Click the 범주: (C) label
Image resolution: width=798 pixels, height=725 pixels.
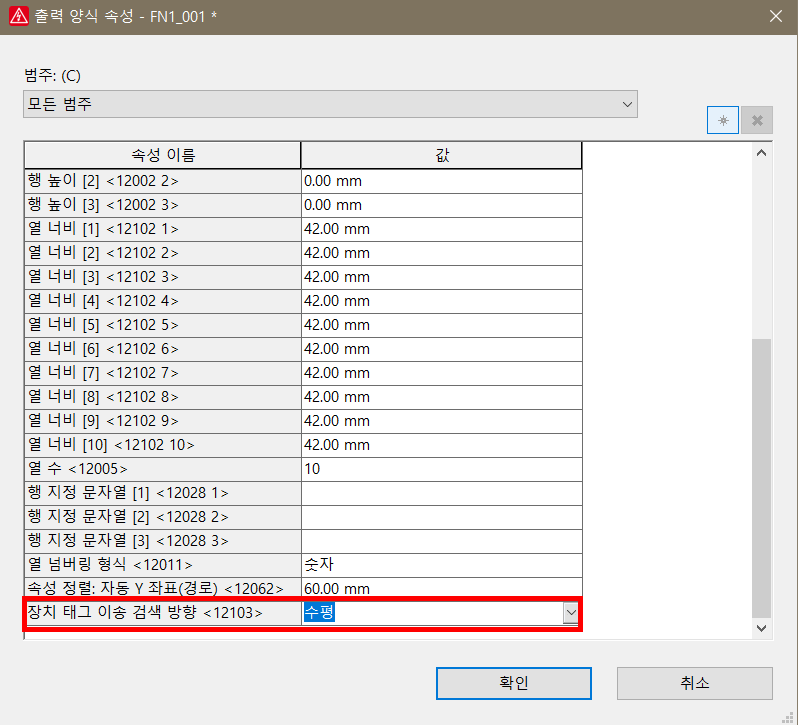tap(52, 76)
